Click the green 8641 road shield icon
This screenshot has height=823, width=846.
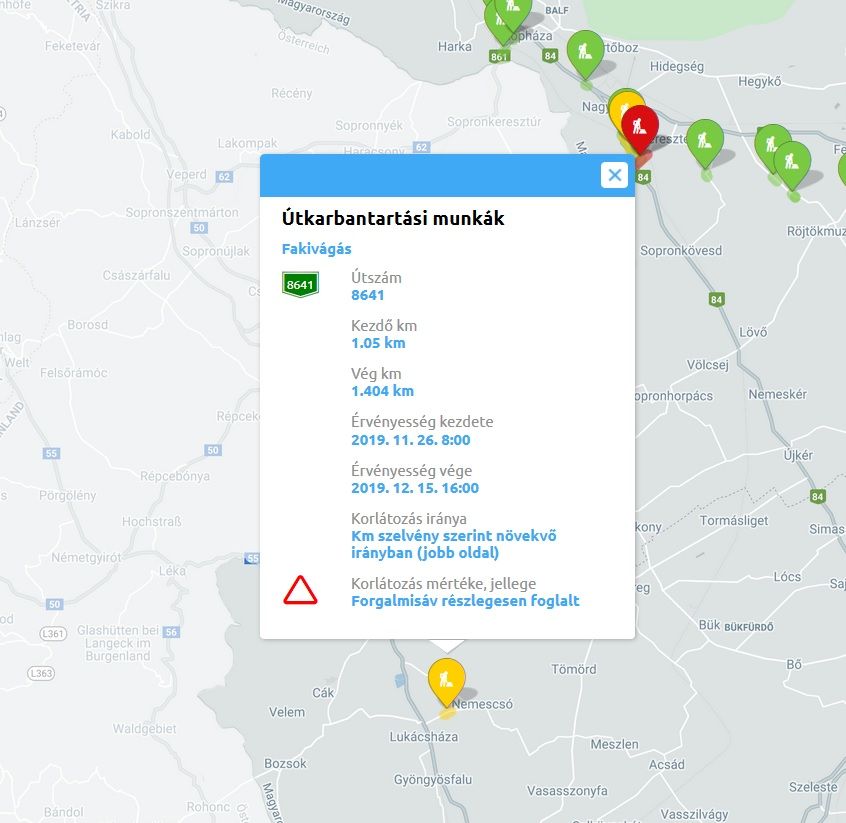pos(301,284)
